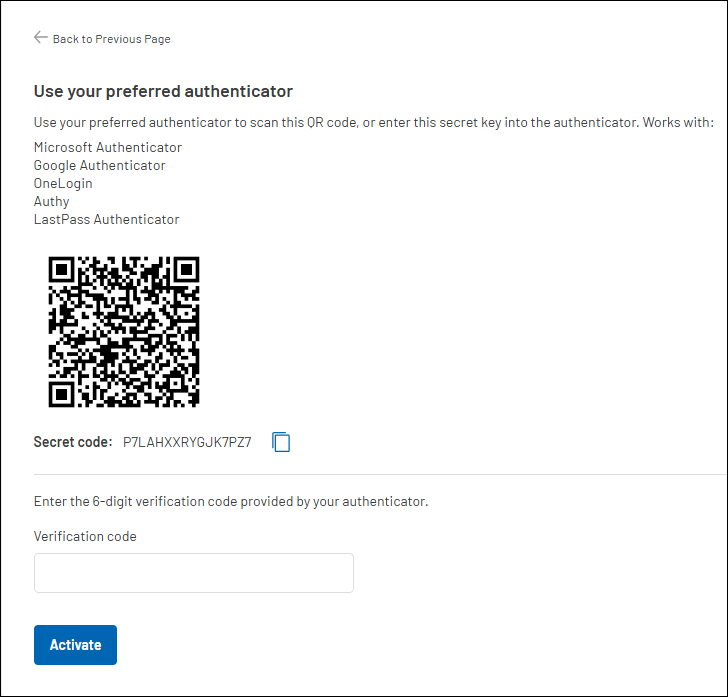Click the "Secret code:" label

73,442
